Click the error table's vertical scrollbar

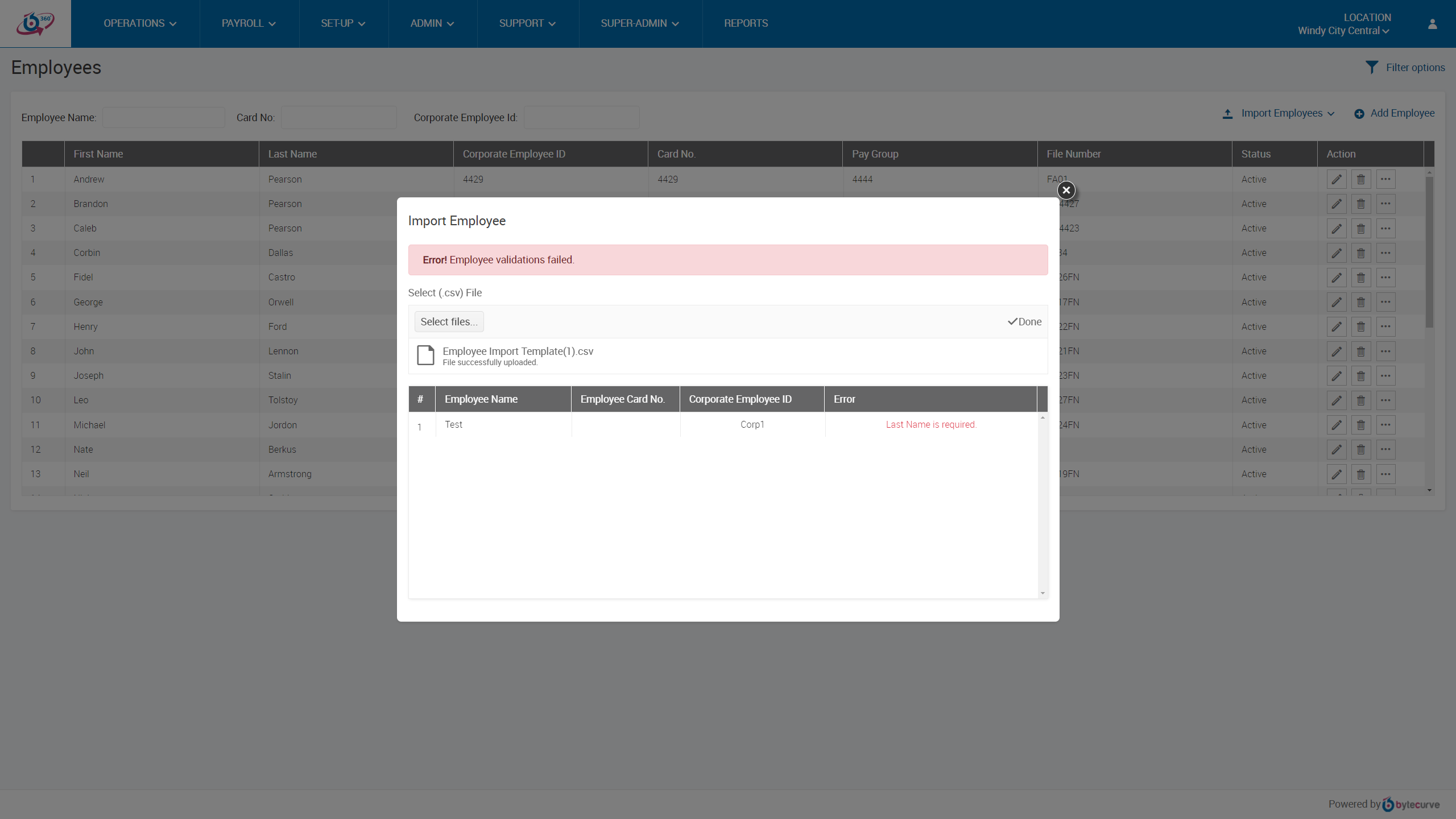[1042, 505]
